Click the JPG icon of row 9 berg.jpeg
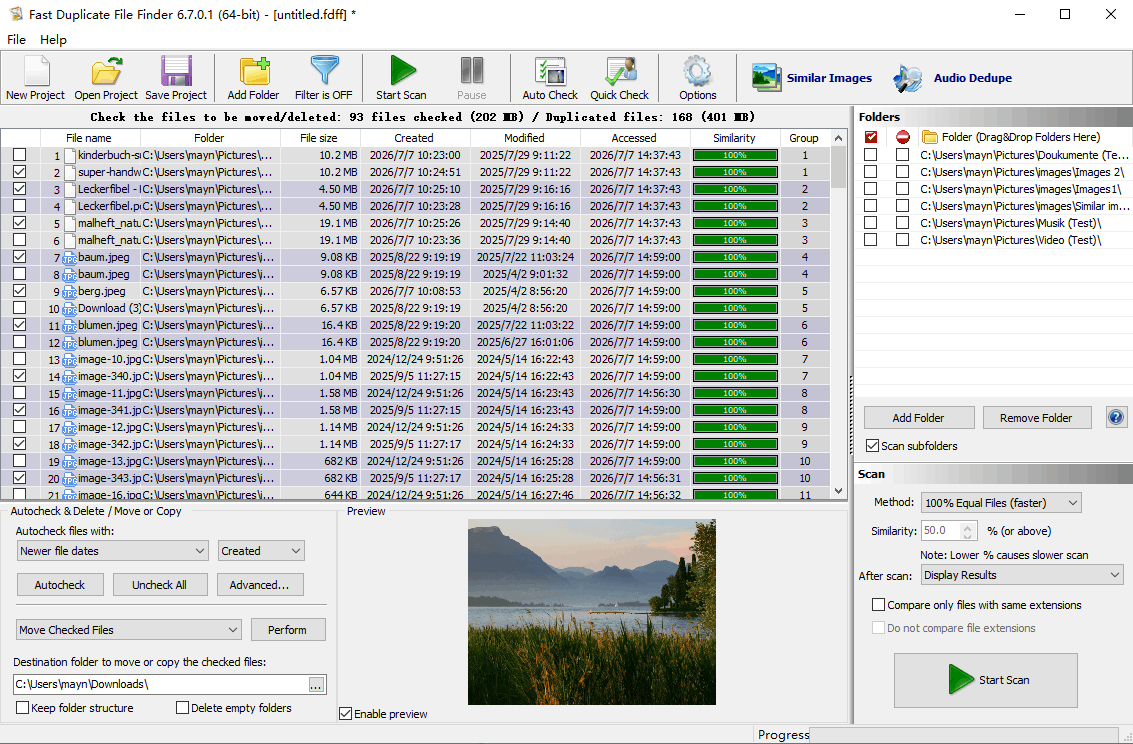This screenshot has height=744, width=1133. [70, 292]
